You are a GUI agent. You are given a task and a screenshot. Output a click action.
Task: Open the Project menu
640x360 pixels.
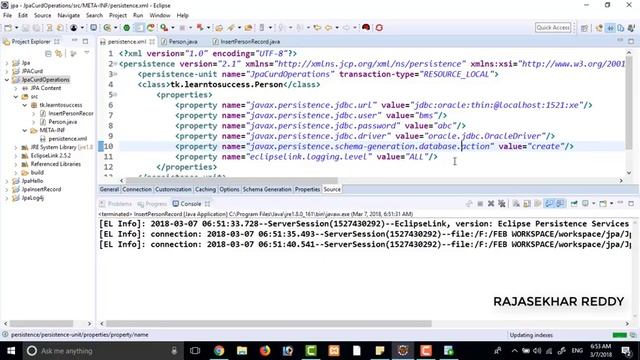click(118, 15)
